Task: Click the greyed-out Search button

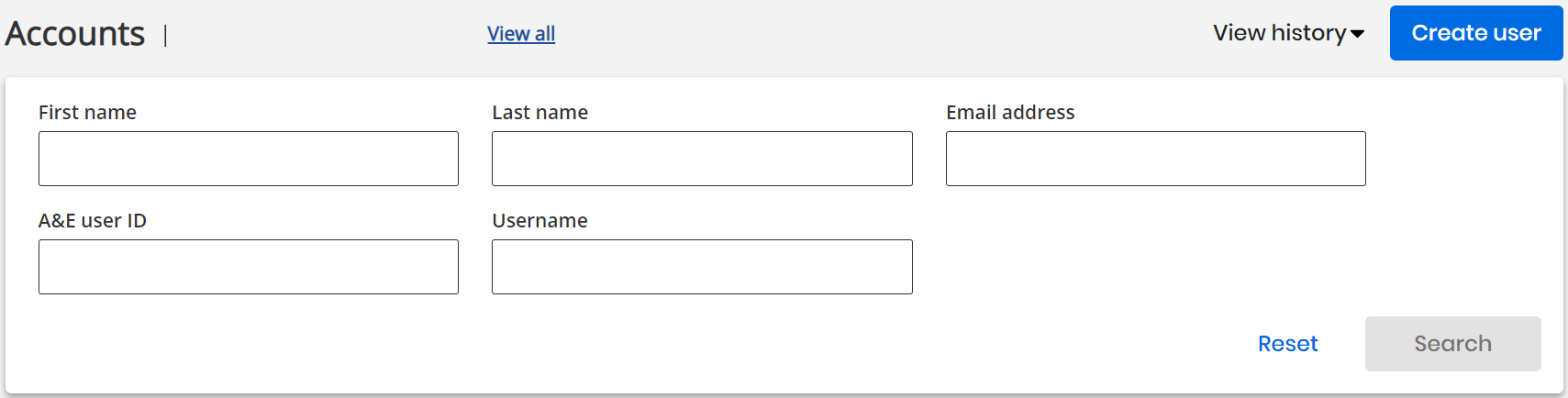Action: [x=1453, y=344]
